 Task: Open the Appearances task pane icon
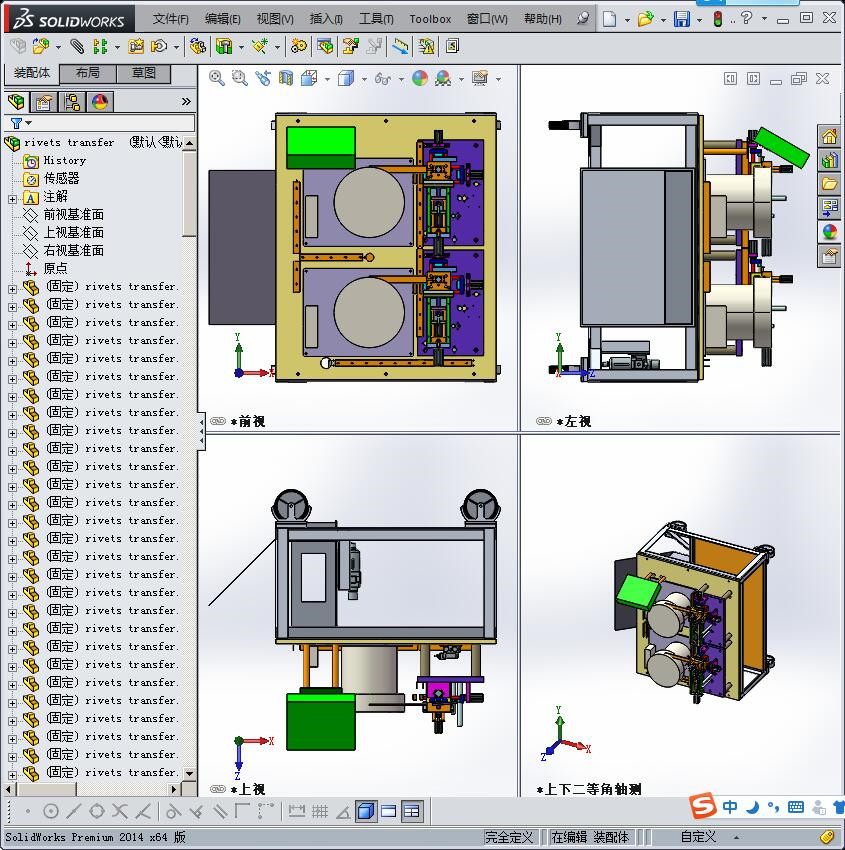(829, 231)
